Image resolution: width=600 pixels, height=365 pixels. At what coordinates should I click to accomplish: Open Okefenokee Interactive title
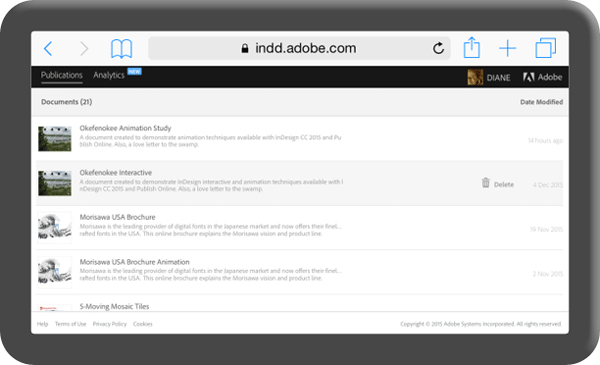click(x=116, y=173)
